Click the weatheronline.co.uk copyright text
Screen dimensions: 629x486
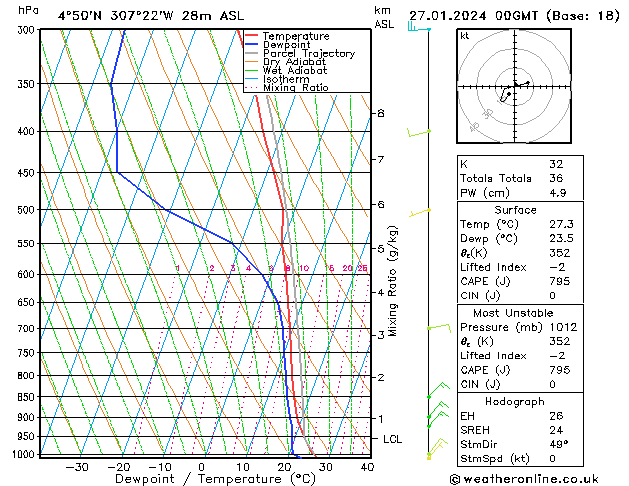click(x=524, y=479)
